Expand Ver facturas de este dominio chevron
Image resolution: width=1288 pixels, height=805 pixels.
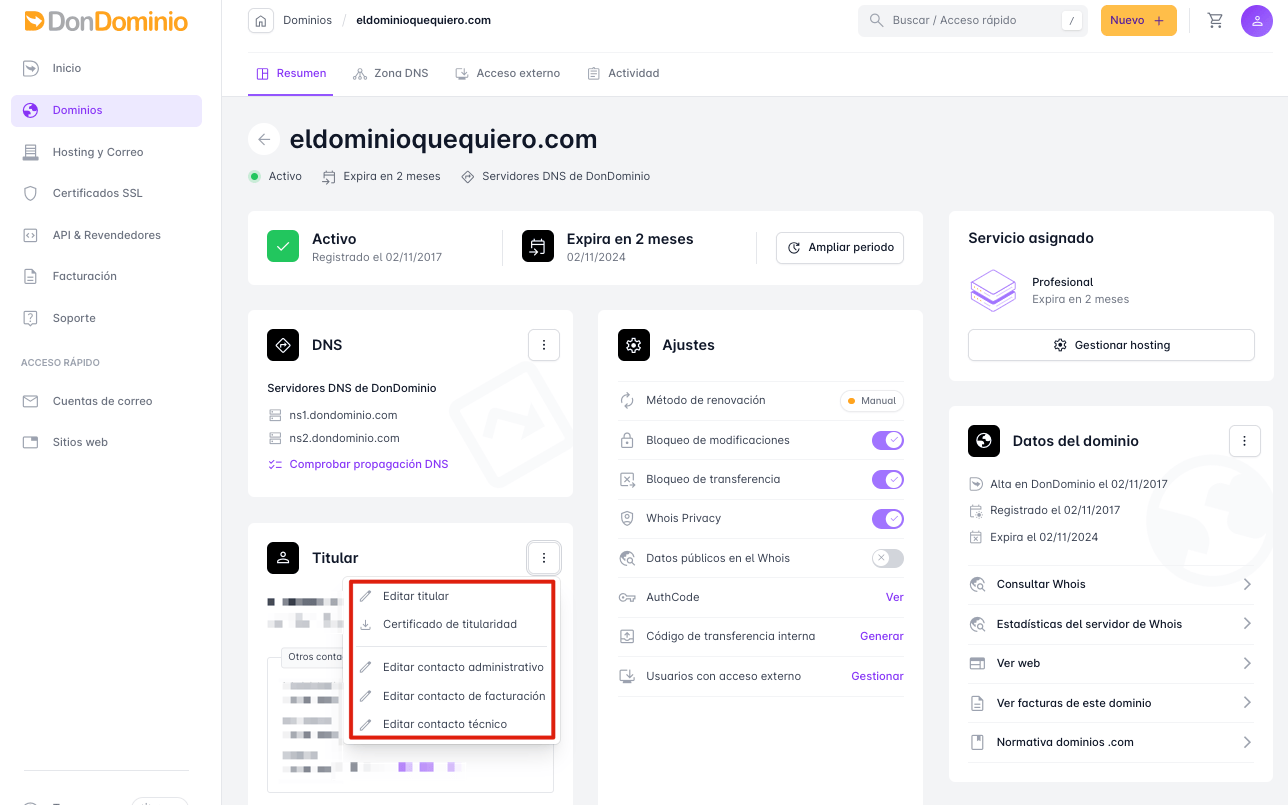(1247, 703)
